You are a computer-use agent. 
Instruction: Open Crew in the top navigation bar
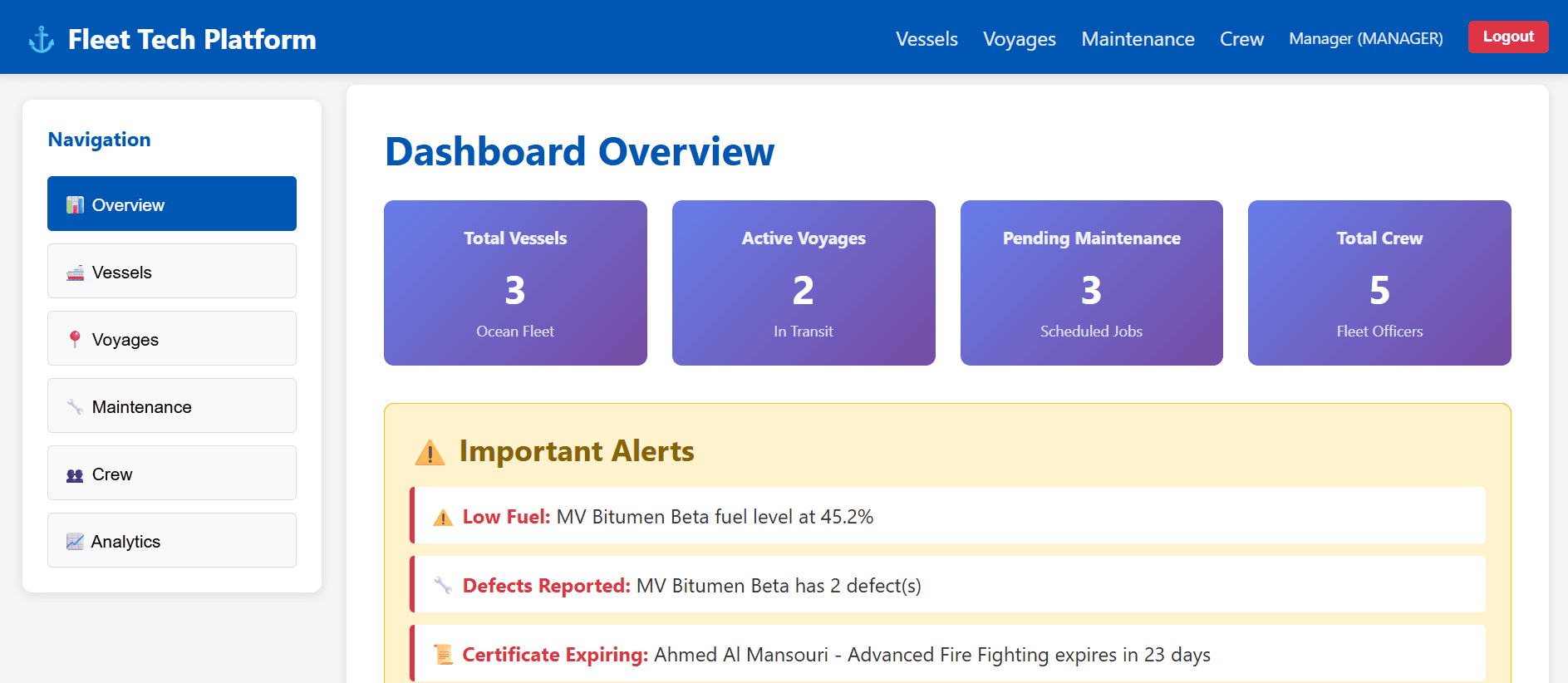click(1241, 39)
